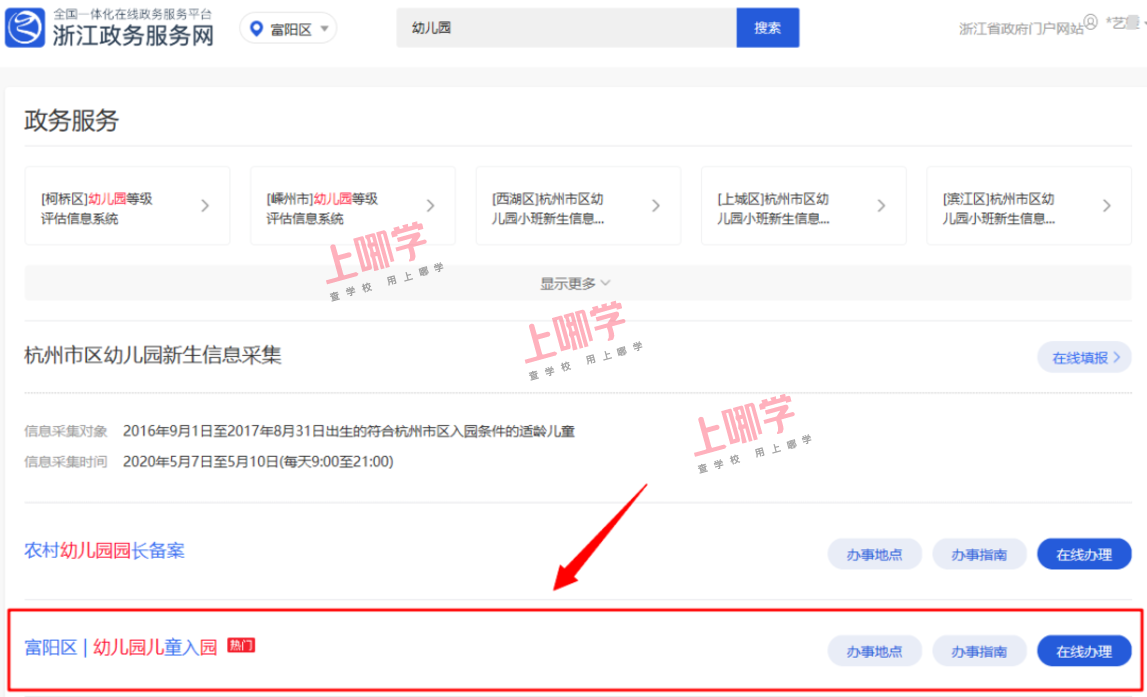Screen dimensions: 1147x697
Task: Click the arrow on the 西湖区 service card
Action: (656, 206)
